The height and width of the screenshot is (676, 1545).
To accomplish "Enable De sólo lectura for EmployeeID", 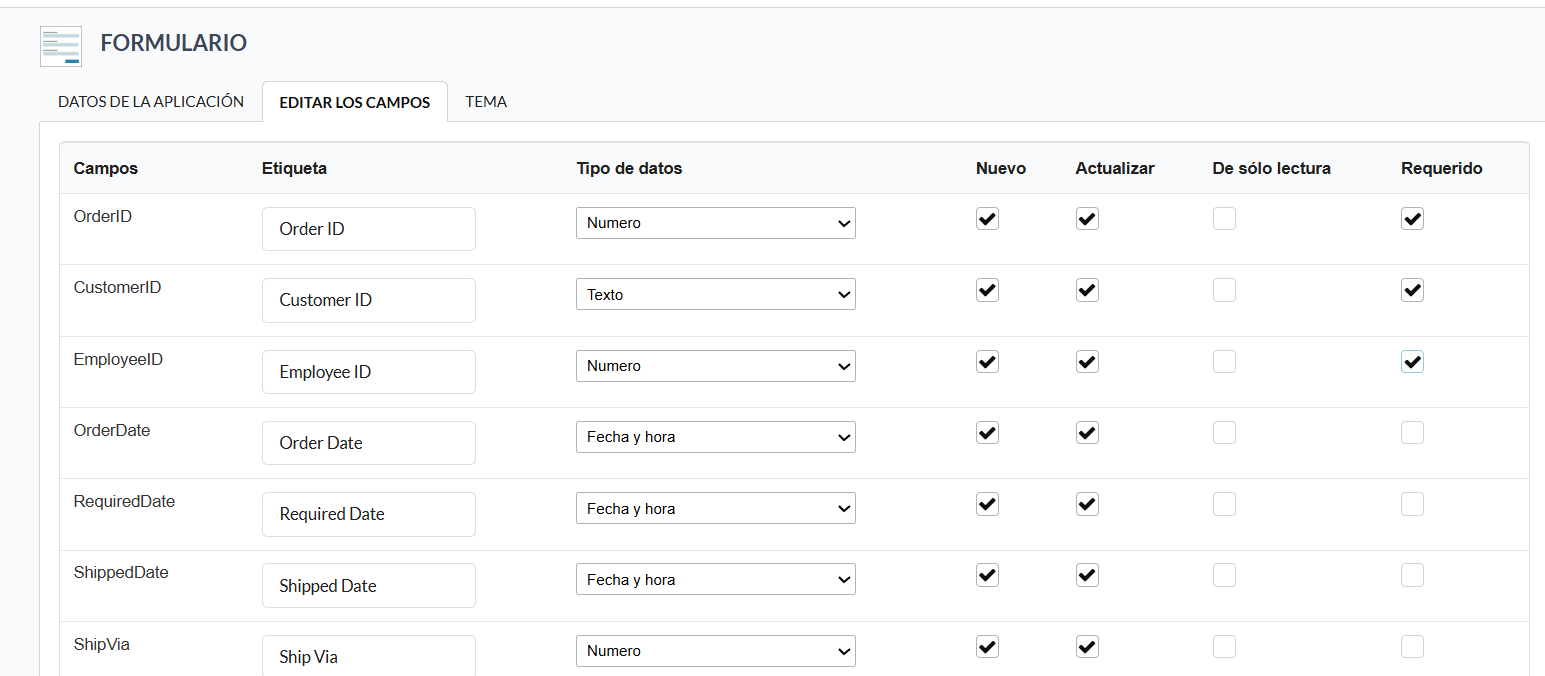I will [1224, 361].
